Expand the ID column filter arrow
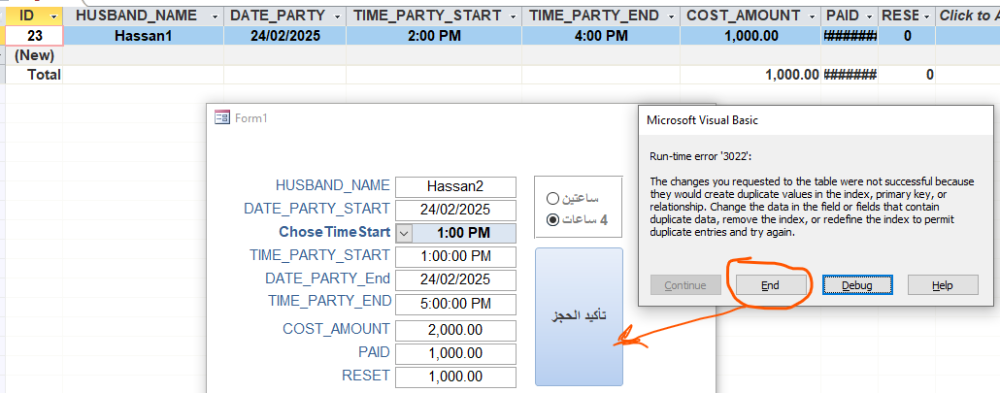The image size is (1000, 393). click(x=54, y=16)
